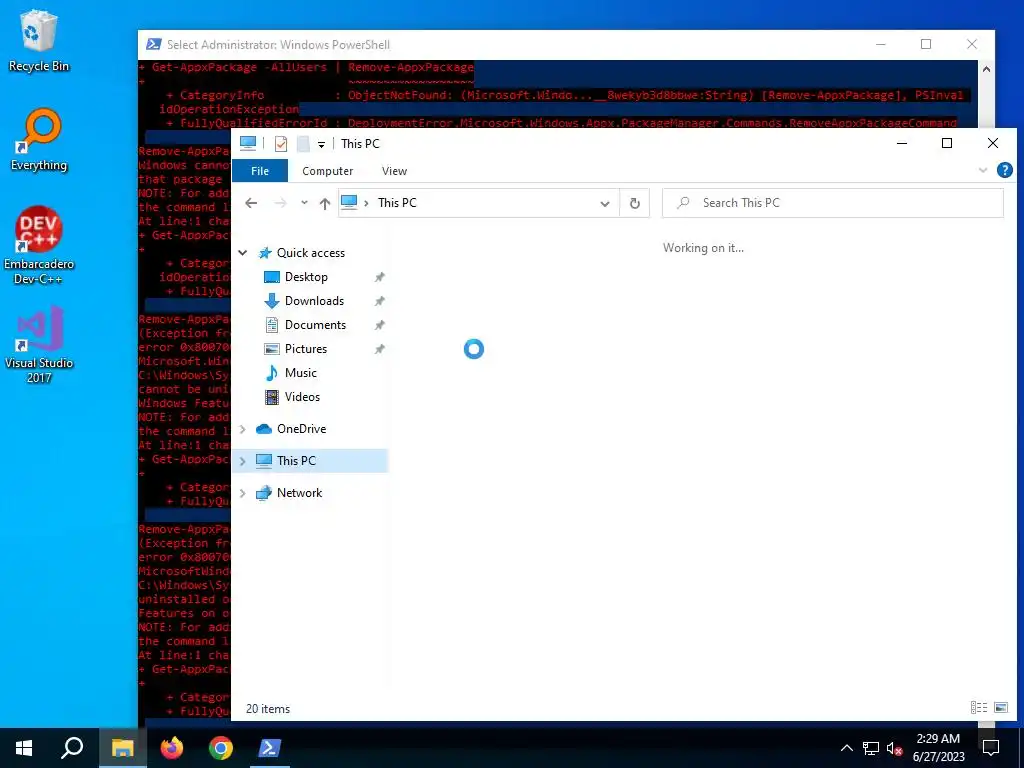Click the New folder icon in quick access toolbar
The image size is (1024, 768).
click(x=303, y=144)
